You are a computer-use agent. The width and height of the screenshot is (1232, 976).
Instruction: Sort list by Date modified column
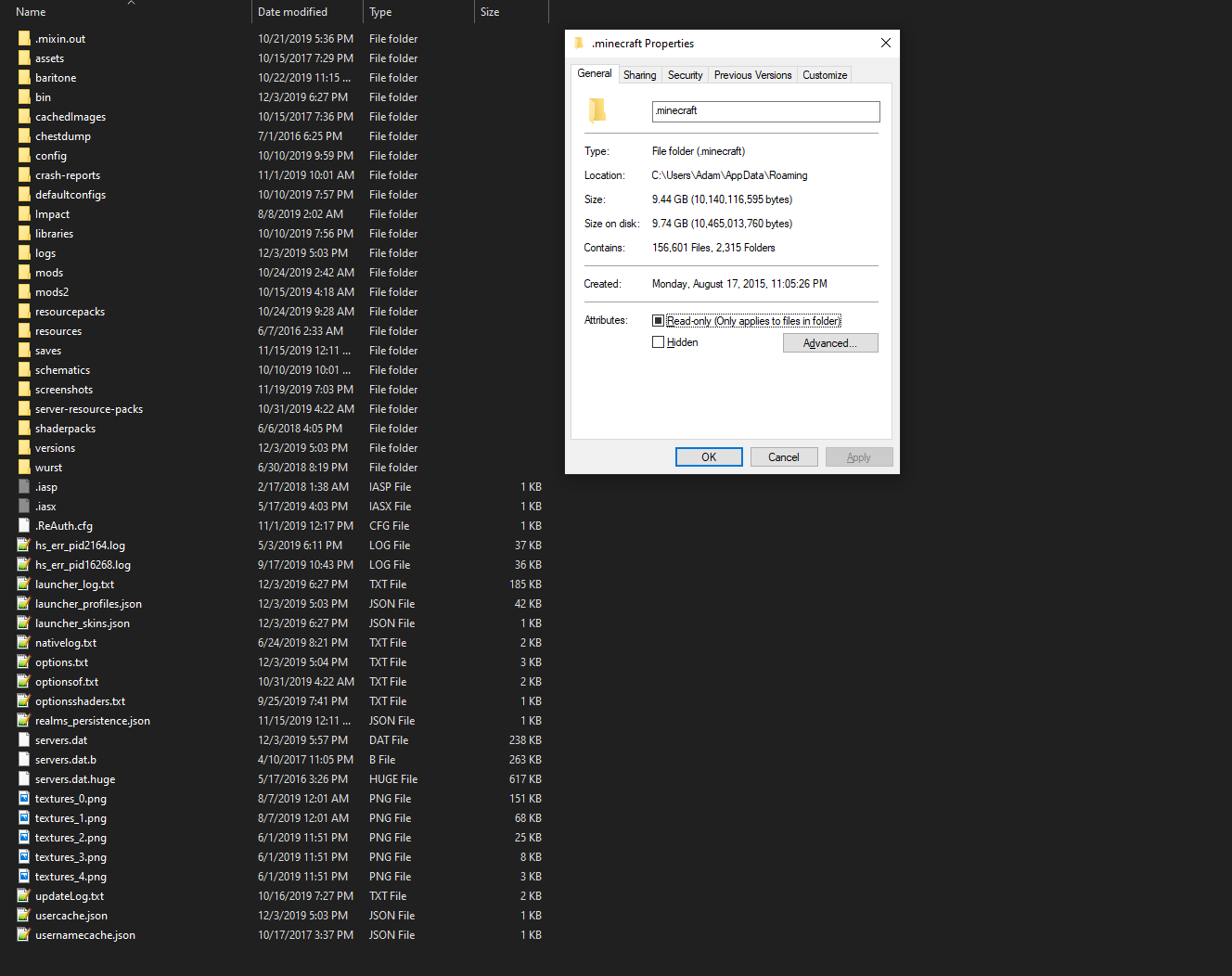click(292, 12)
